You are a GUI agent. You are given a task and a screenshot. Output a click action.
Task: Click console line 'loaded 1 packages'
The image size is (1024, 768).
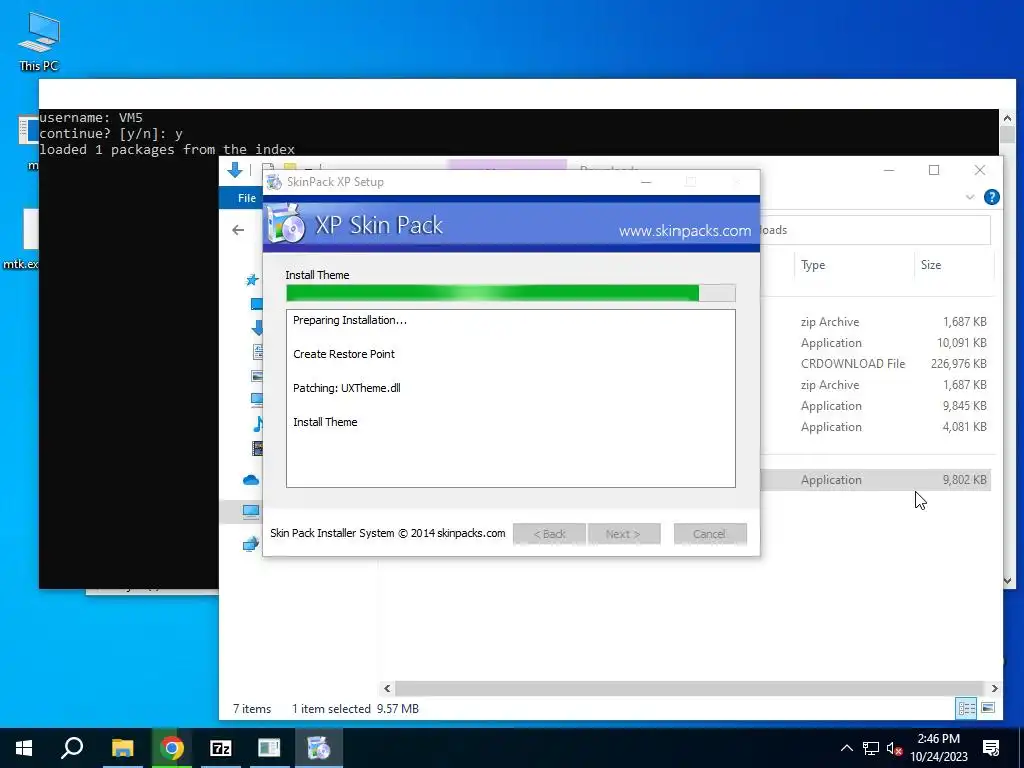pos(167,150)
